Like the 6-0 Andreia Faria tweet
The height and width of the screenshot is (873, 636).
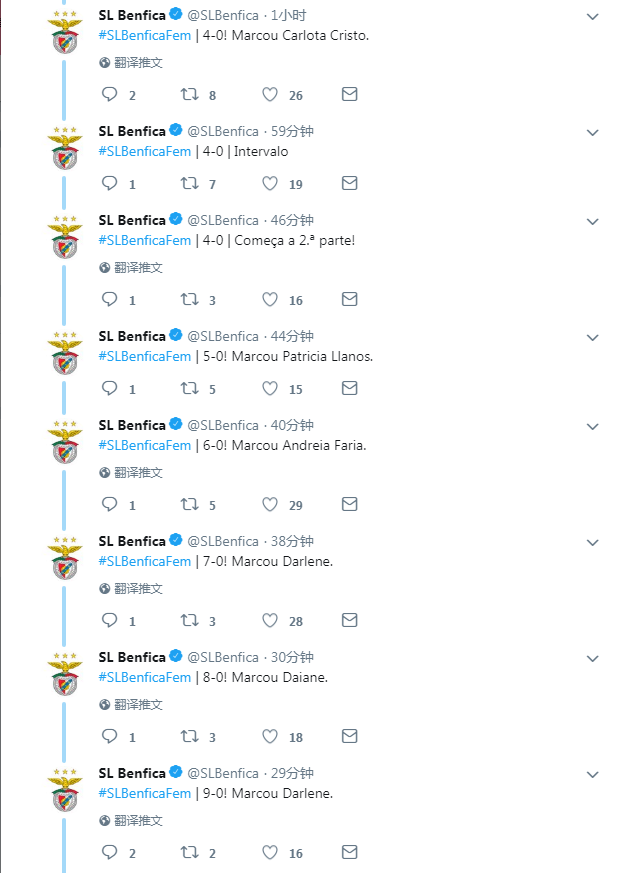pyautogui.click(x=270, y=504)
